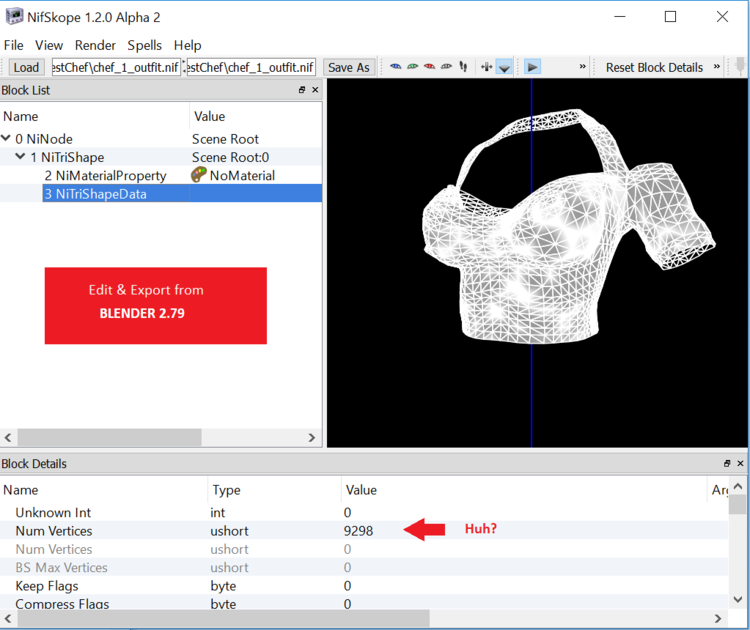Click Block Details Type column header
This screenshot has height=630, width=750.
(275, 490)
